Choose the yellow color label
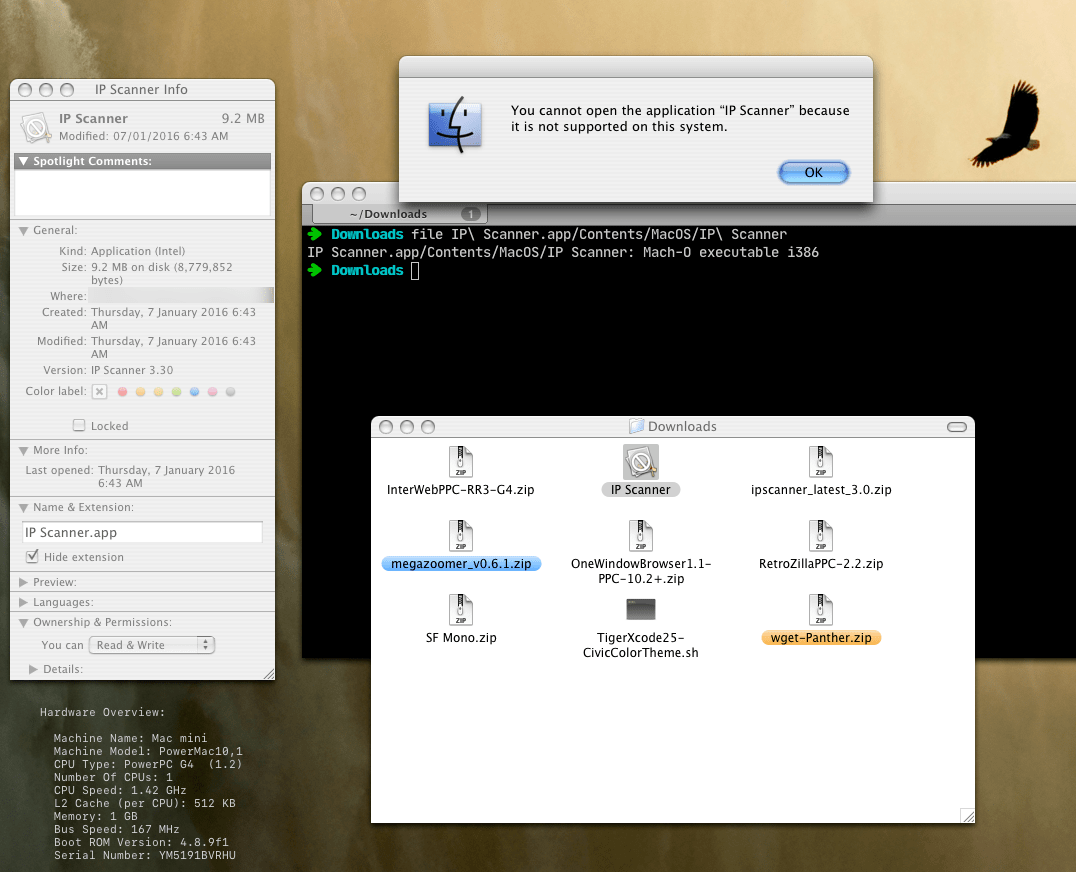1076x872 pixels. tap(158, 392)
